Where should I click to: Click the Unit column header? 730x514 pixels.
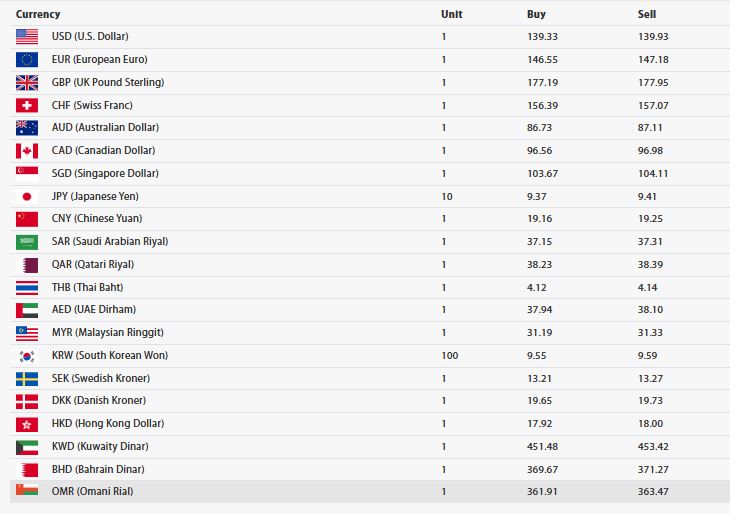tap(451, 14)
